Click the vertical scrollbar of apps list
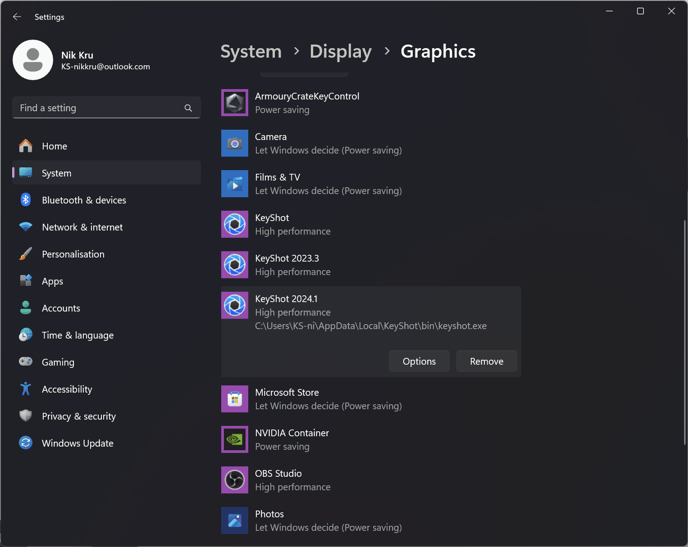688x547 pixels. pyautogui.click(x=684, y=332)
